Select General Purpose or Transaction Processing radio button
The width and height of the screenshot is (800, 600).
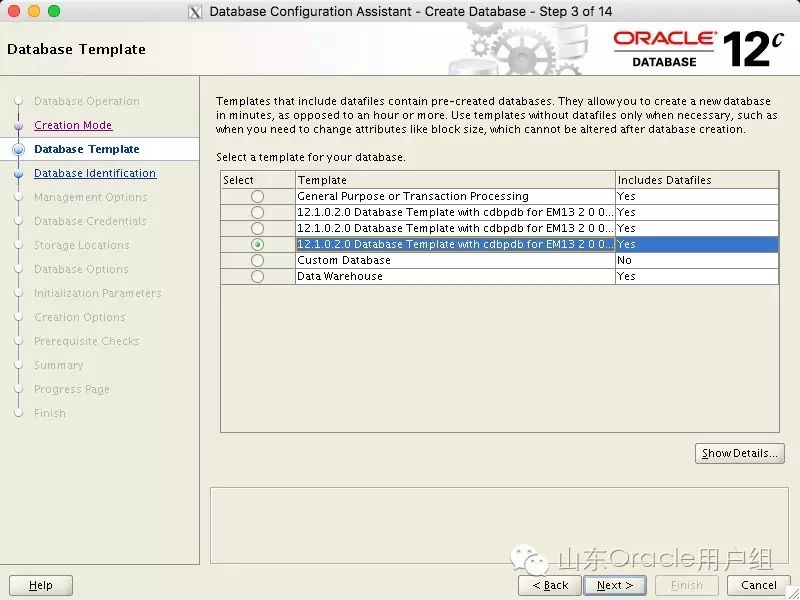257,196
